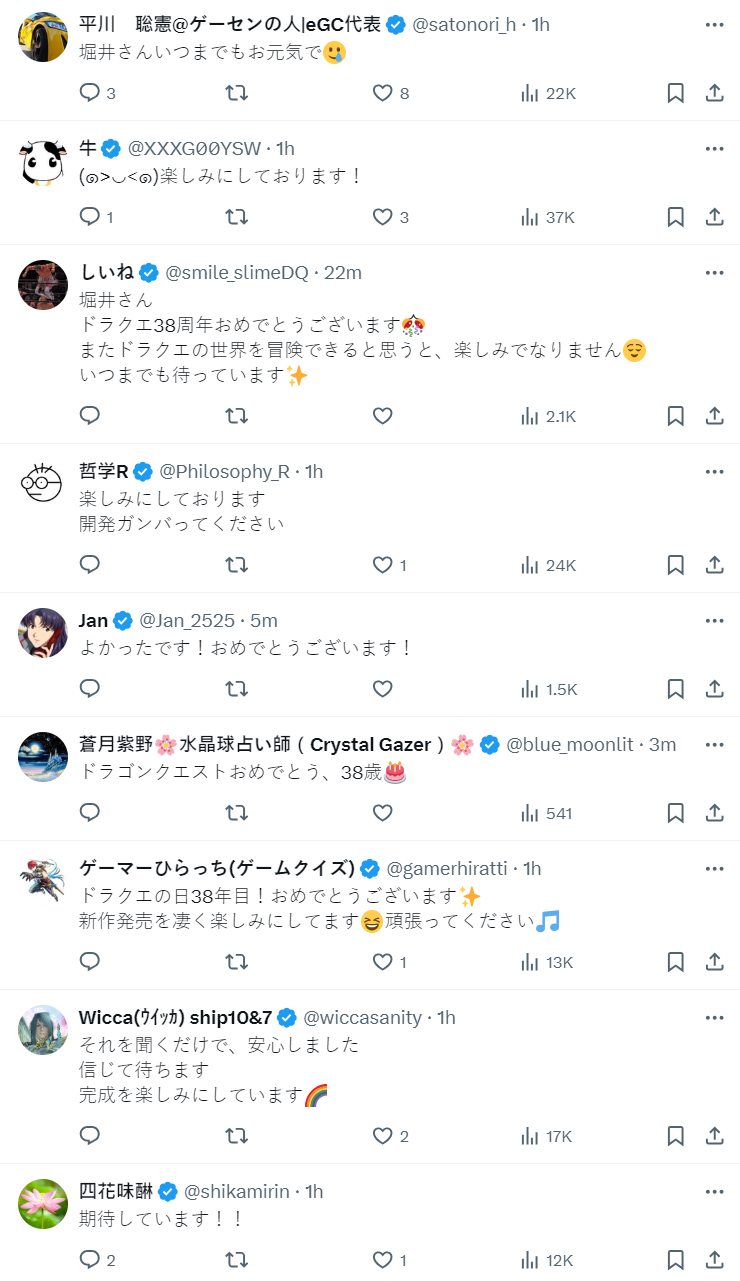Like the tweet by 牛
The height and width of the screenshot is (1281, 740).
point(382,217)
